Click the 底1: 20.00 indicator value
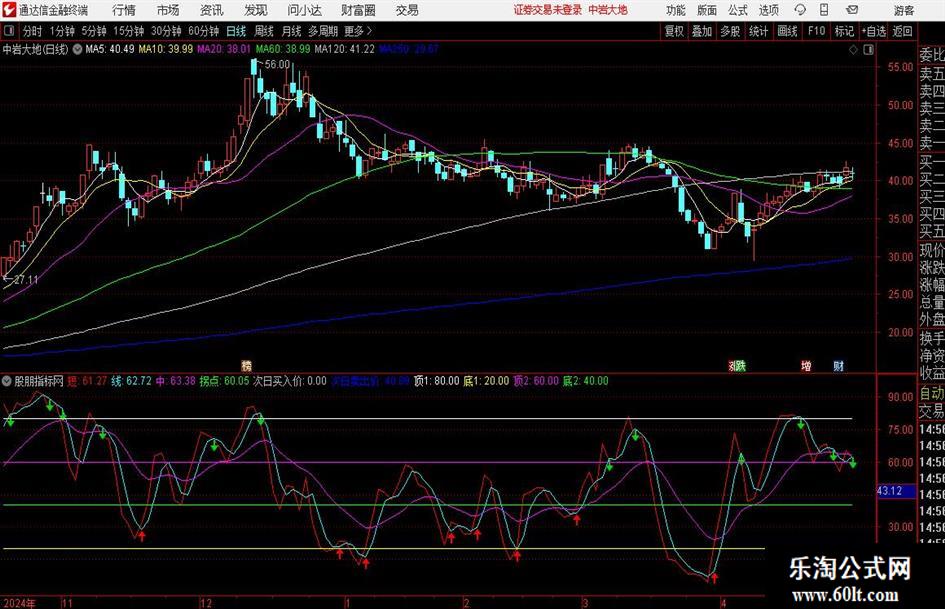 tap(486, 381)
